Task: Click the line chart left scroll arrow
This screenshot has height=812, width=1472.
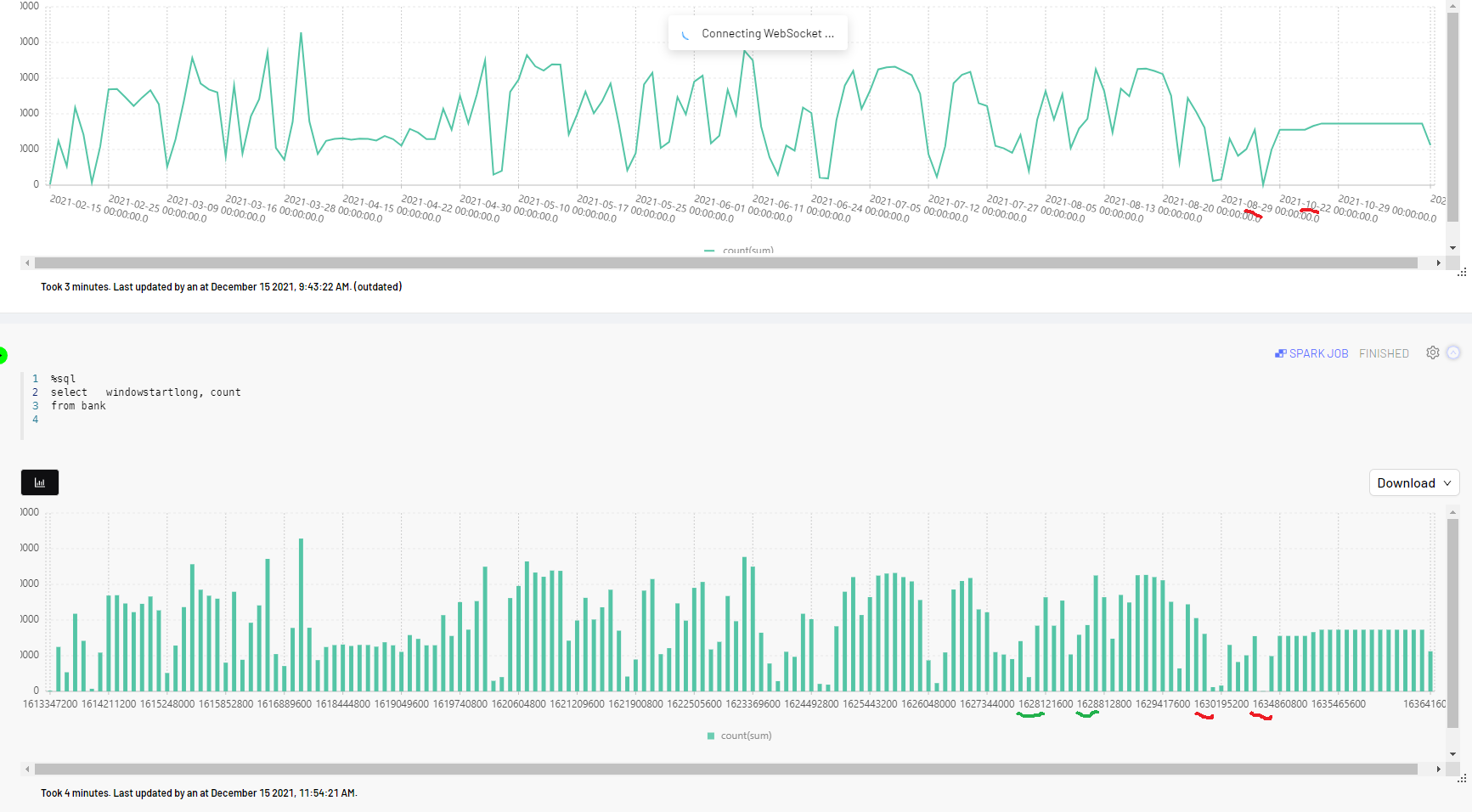Action: 27,263
